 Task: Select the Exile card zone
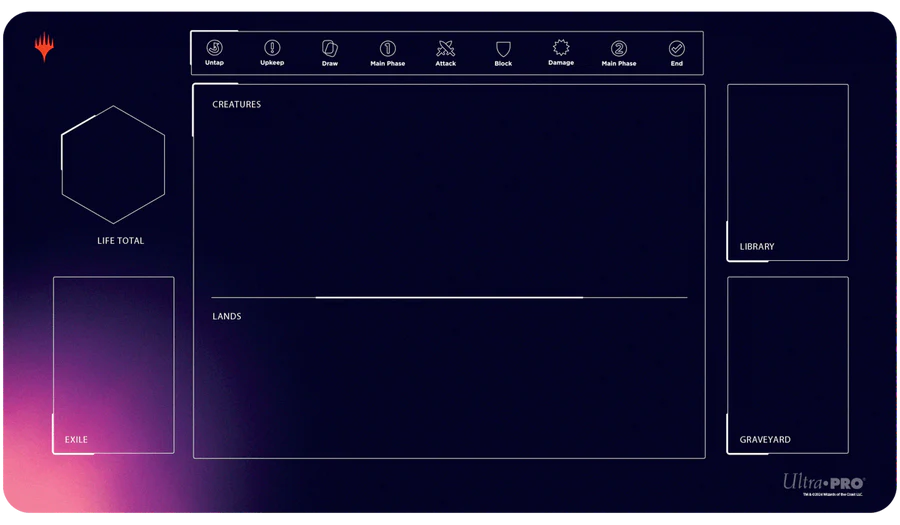(113, 365)
